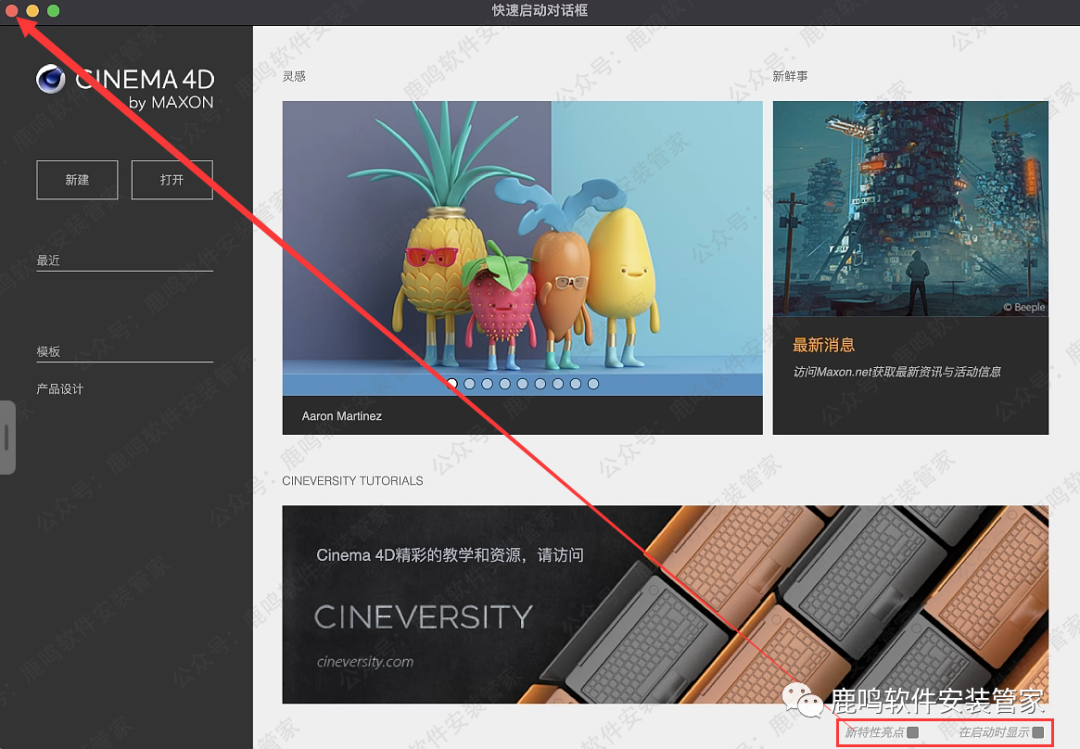The width and height of the screenshot is (1080, 749).
Task: Maximize the window with the green button
Action: [x=53, y=10]
